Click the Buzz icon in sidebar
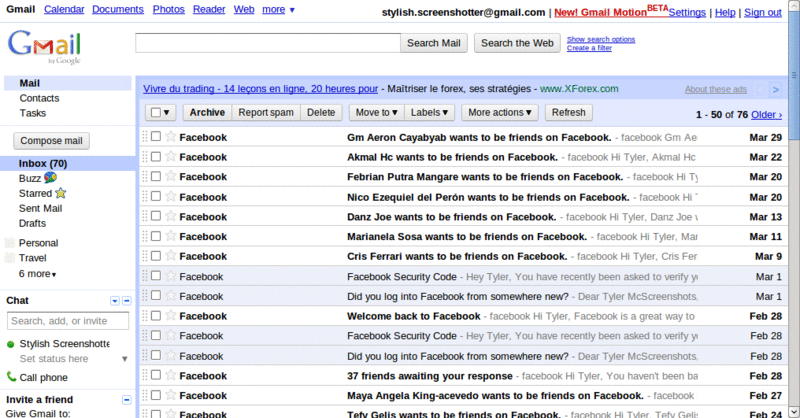The height and width of the screenshot is (418, 800). click(x=51, y=178)
